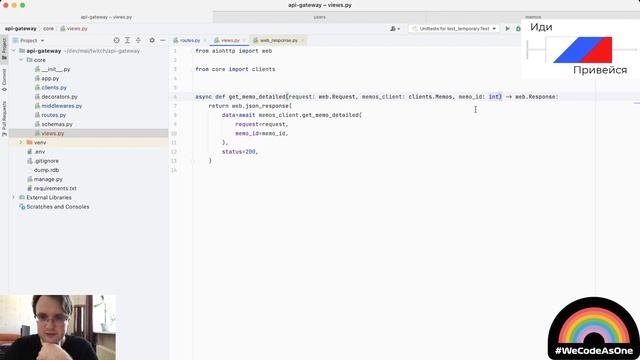Hide the Project panel with minus icon
This screenshot has height=360, width=640.
pyautogui.click(x=162, y=40)
